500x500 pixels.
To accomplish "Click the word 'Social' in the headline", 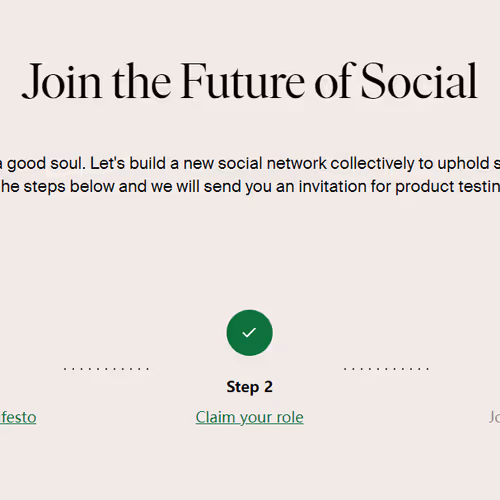I will 419,82.
